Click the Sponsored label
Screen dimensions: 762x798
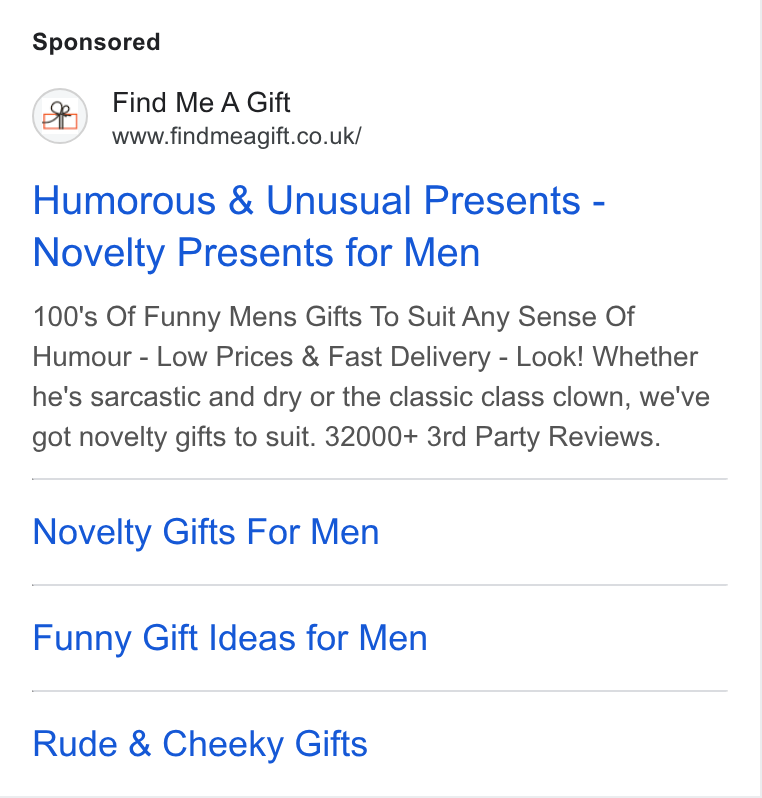[96, 42]
